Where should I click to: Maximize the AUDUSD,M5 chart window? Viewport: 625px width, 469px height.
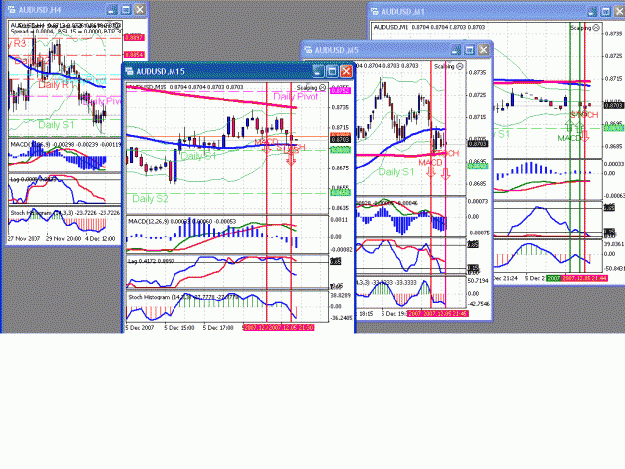click(x=470, y=50)
